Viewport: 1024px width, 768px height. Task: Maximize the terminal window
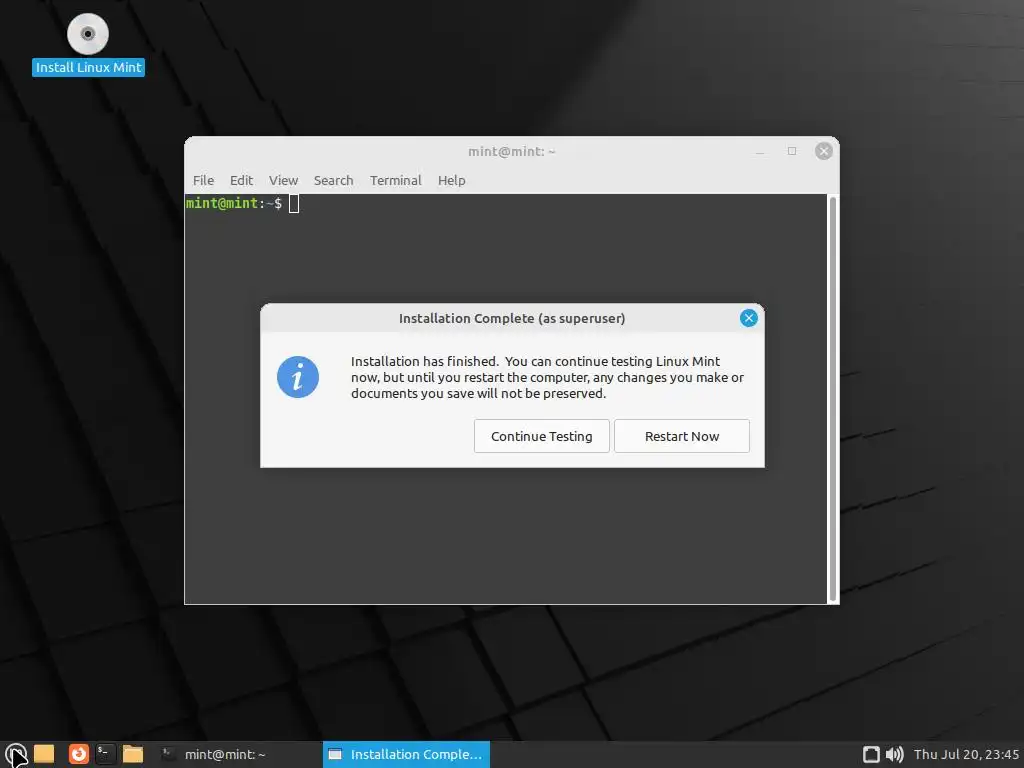[792, 151]
